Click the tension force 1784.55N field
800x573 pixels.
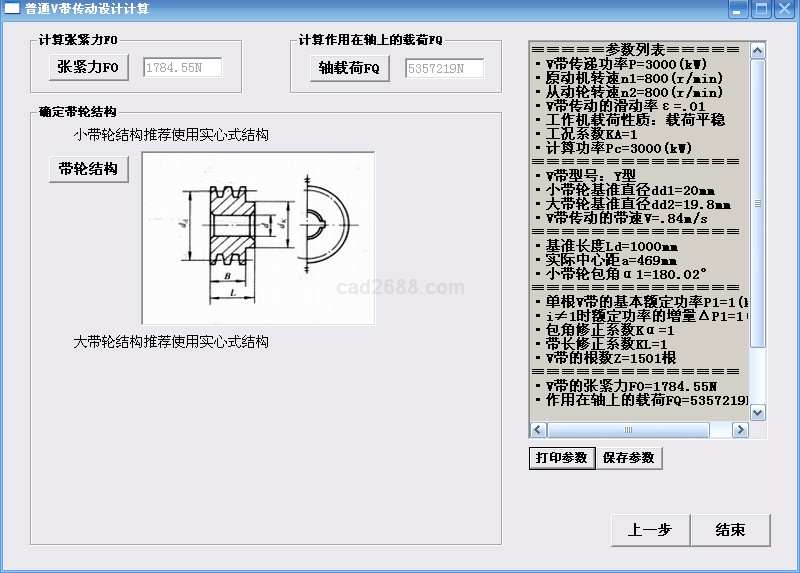(182, 68)
